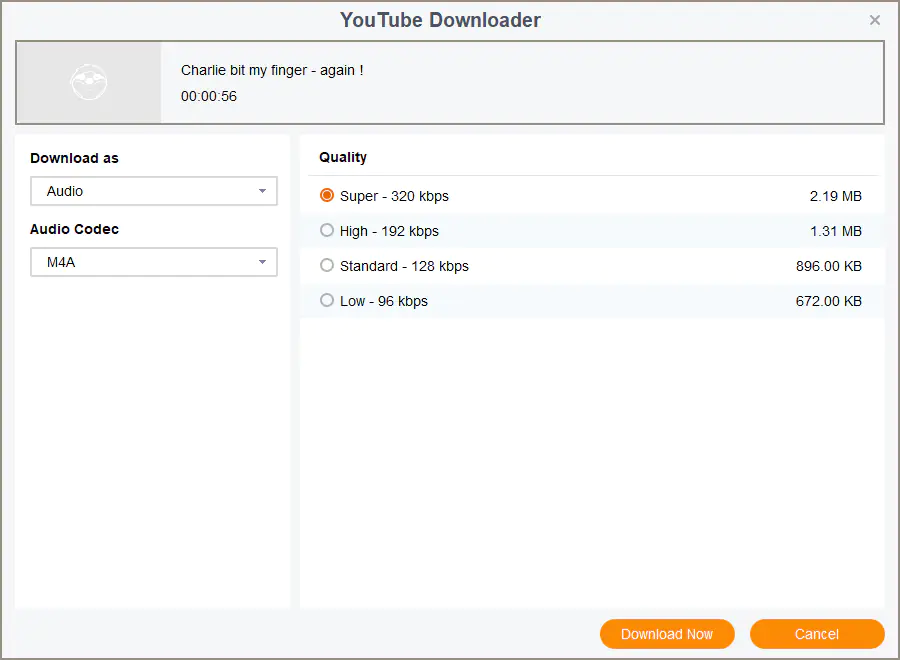Click the 1.31 MB file size
The width and height of the screenshot is (900, 660).
point(835,231)
